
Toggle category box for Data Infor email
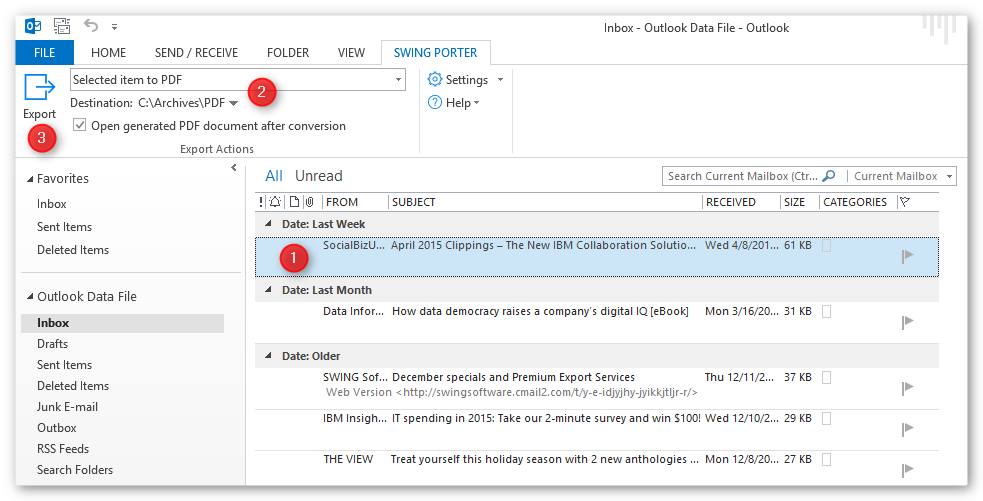pyautogui.click(x=826, y=312)
